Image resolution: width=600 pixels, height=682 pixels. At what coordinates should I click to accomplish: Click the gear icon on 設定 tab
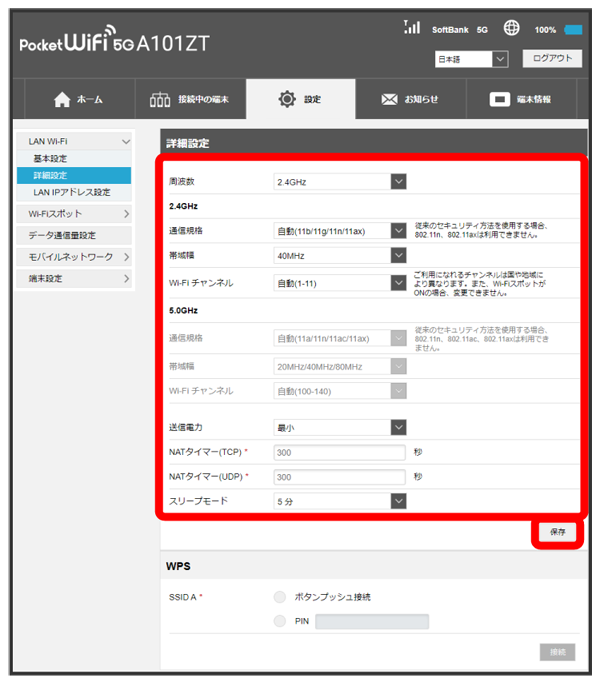point(287,99)
